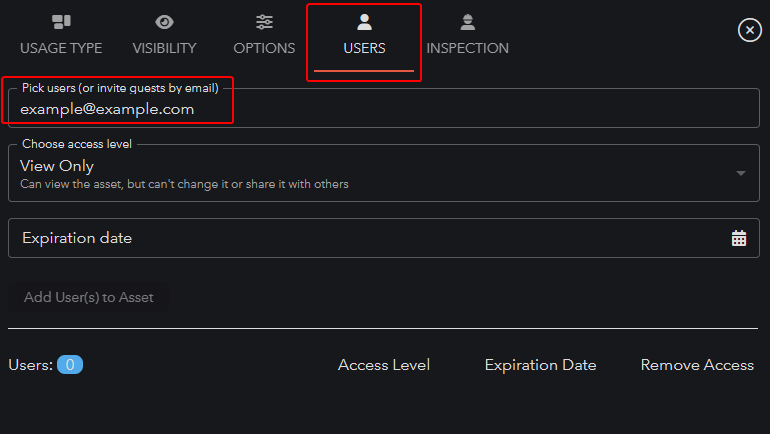Expand the access level dropdown arrow
The width and height of the screenshot is (770, 434).
click(740, 173)
